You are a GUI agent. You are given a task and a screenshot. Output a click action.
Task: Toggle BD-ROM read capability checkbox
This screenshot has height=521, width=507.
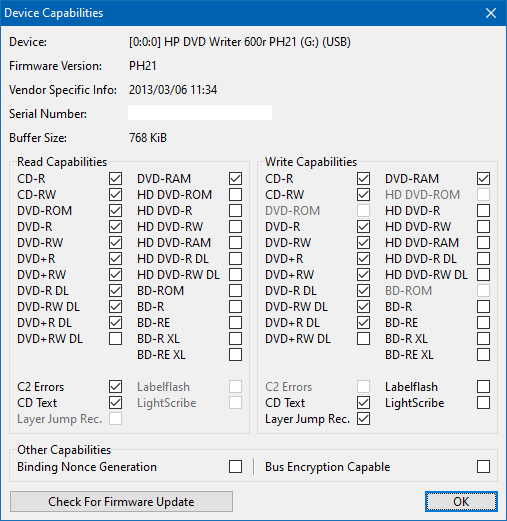pos(235,290)
